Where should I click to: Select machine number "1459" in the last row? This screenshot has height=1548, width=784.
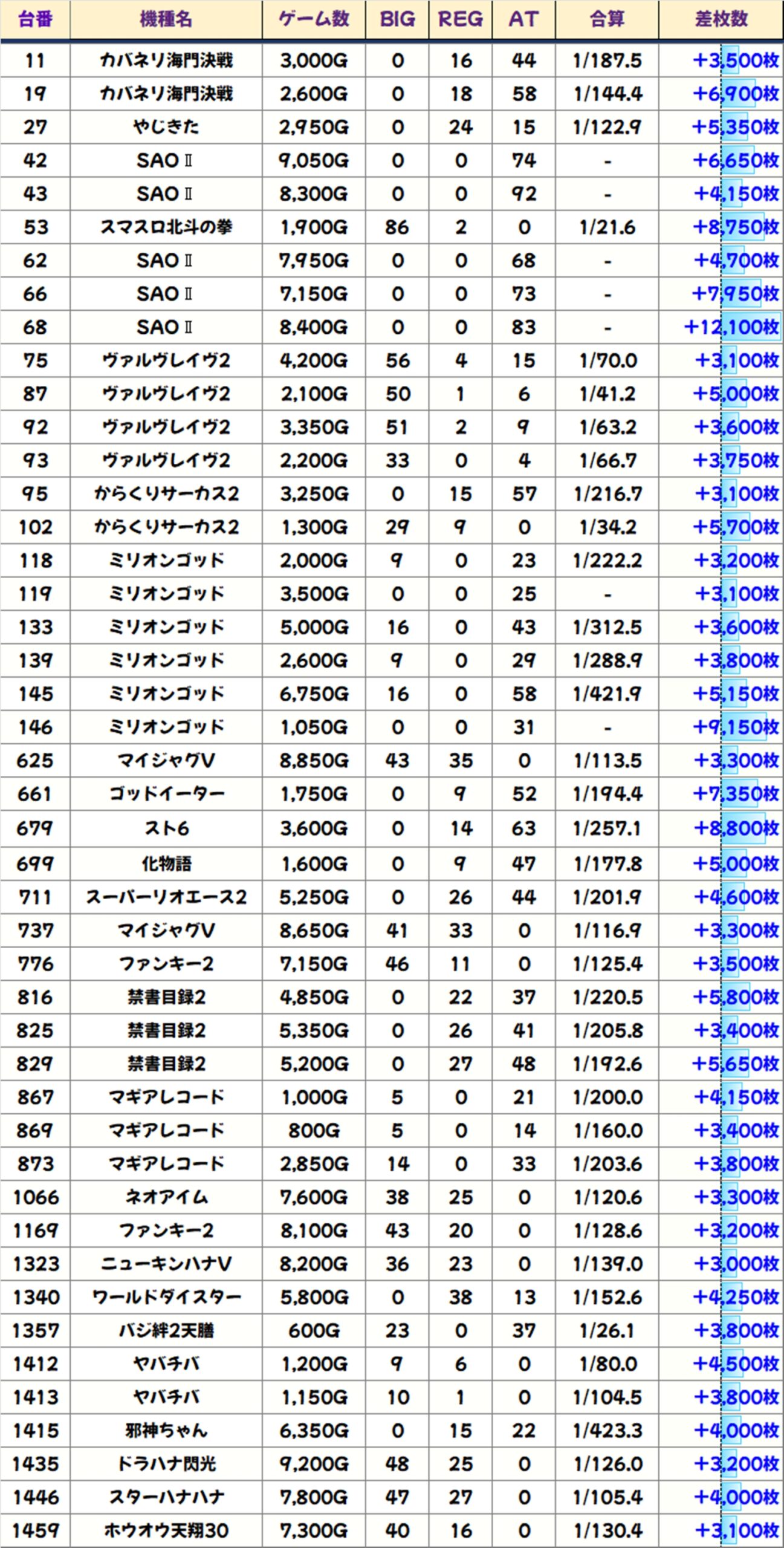point(35,1530)
